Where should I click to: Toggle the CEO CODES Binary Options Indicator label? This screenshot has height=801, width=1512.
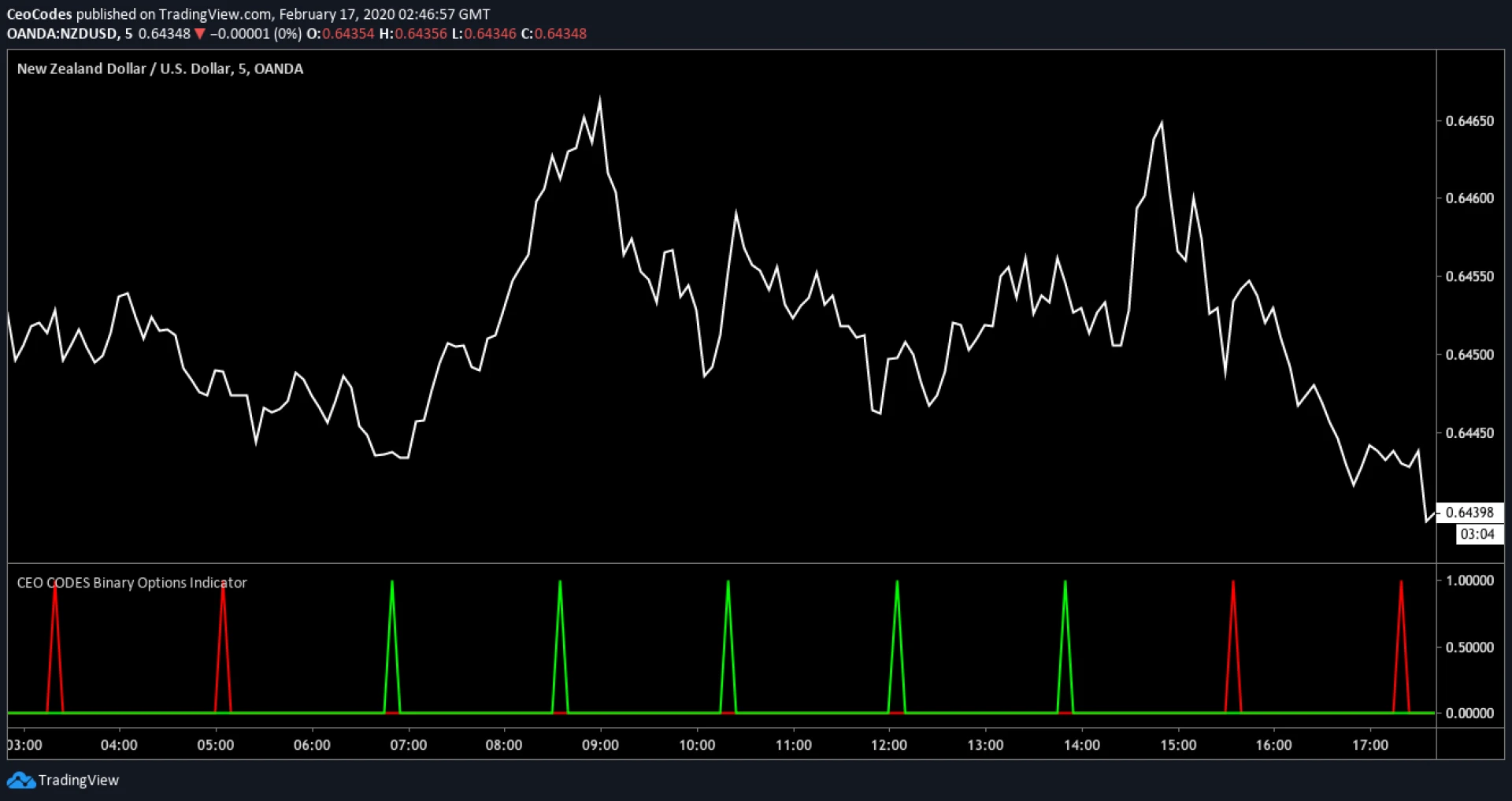pyautogui.click(x=132, y=583)
